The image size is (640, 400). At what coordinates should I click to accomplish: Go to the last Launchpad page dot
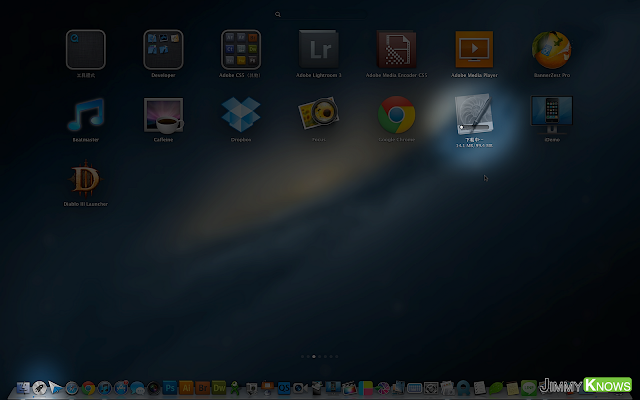coord(337,356)
